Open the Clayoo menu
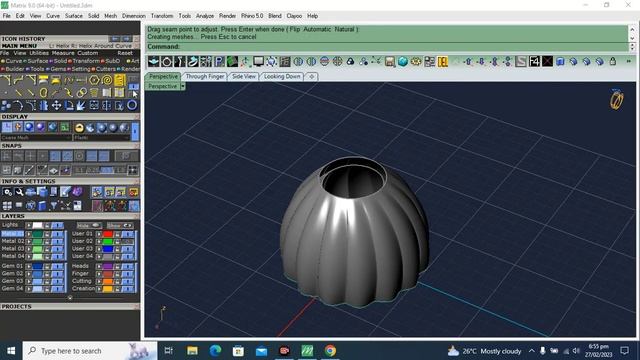 point(294,16)
